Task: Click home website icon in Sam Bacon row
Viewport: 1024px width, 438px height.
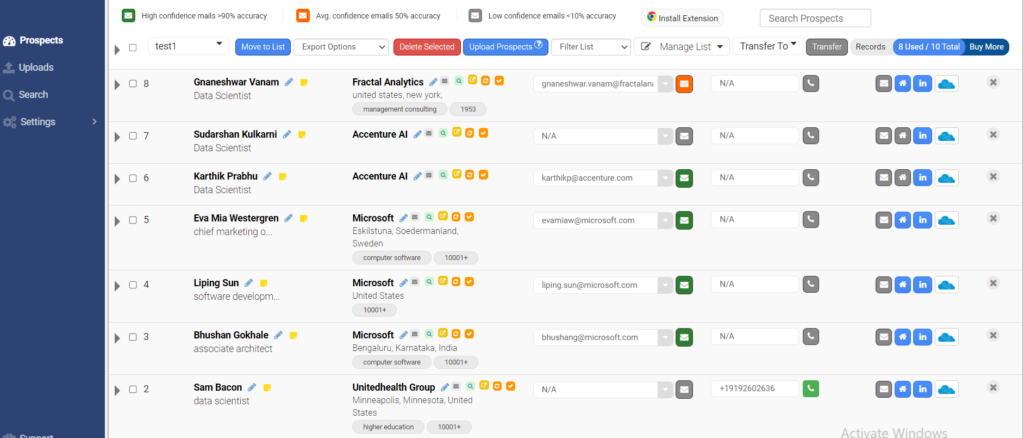Action: coord(903,390)
